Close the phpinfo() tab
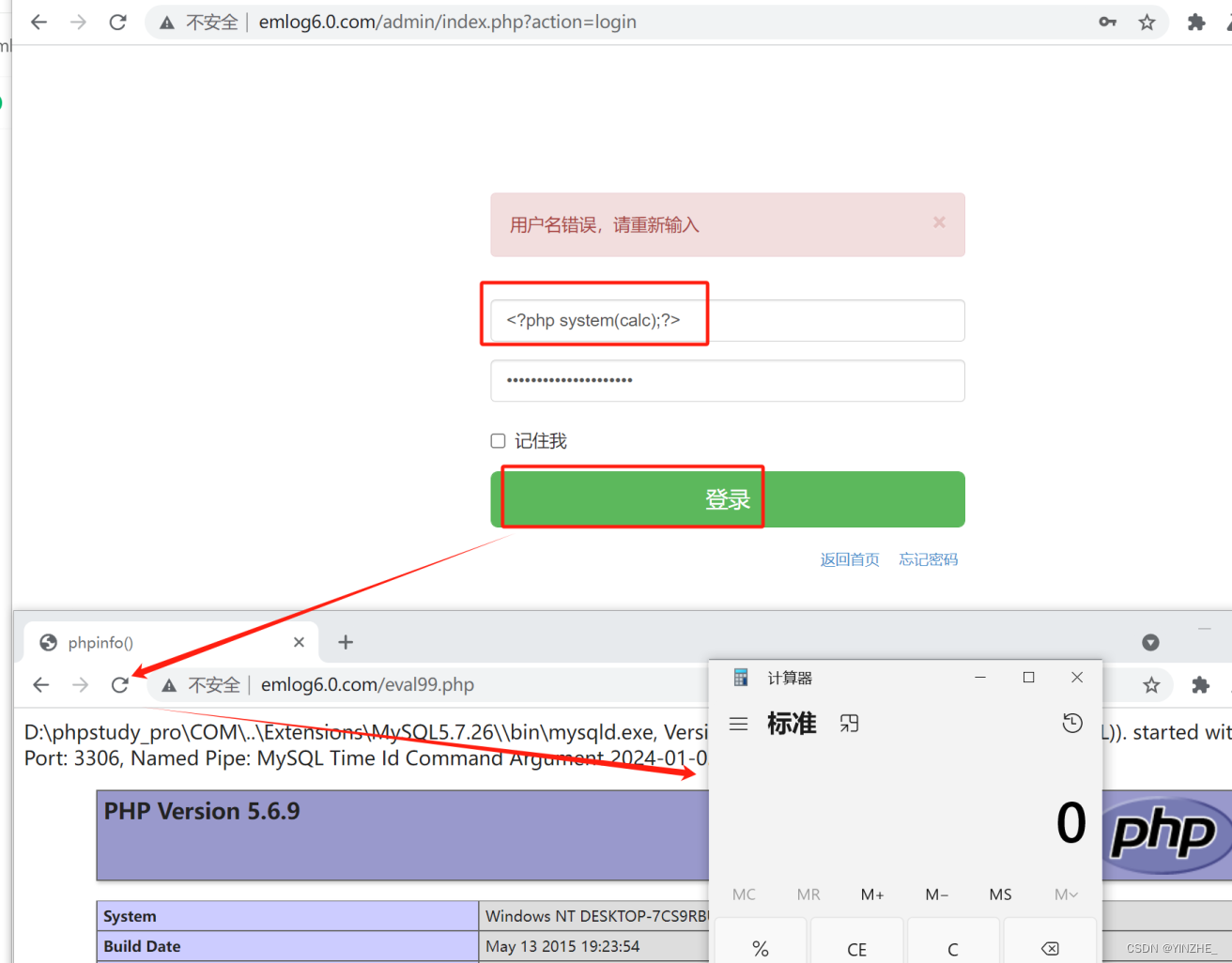The height and width of the screenshot is (963, 1232). coord(299,642)
